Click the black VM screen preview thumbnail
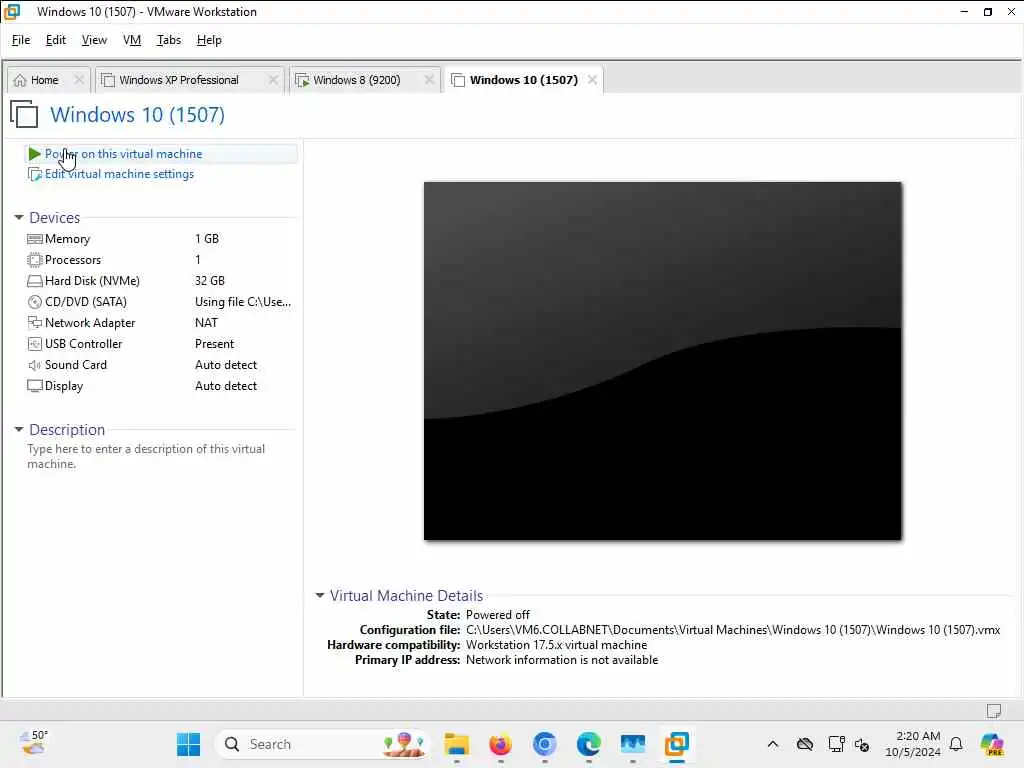This screenshot has width=1024, height=768. point(662,361)
